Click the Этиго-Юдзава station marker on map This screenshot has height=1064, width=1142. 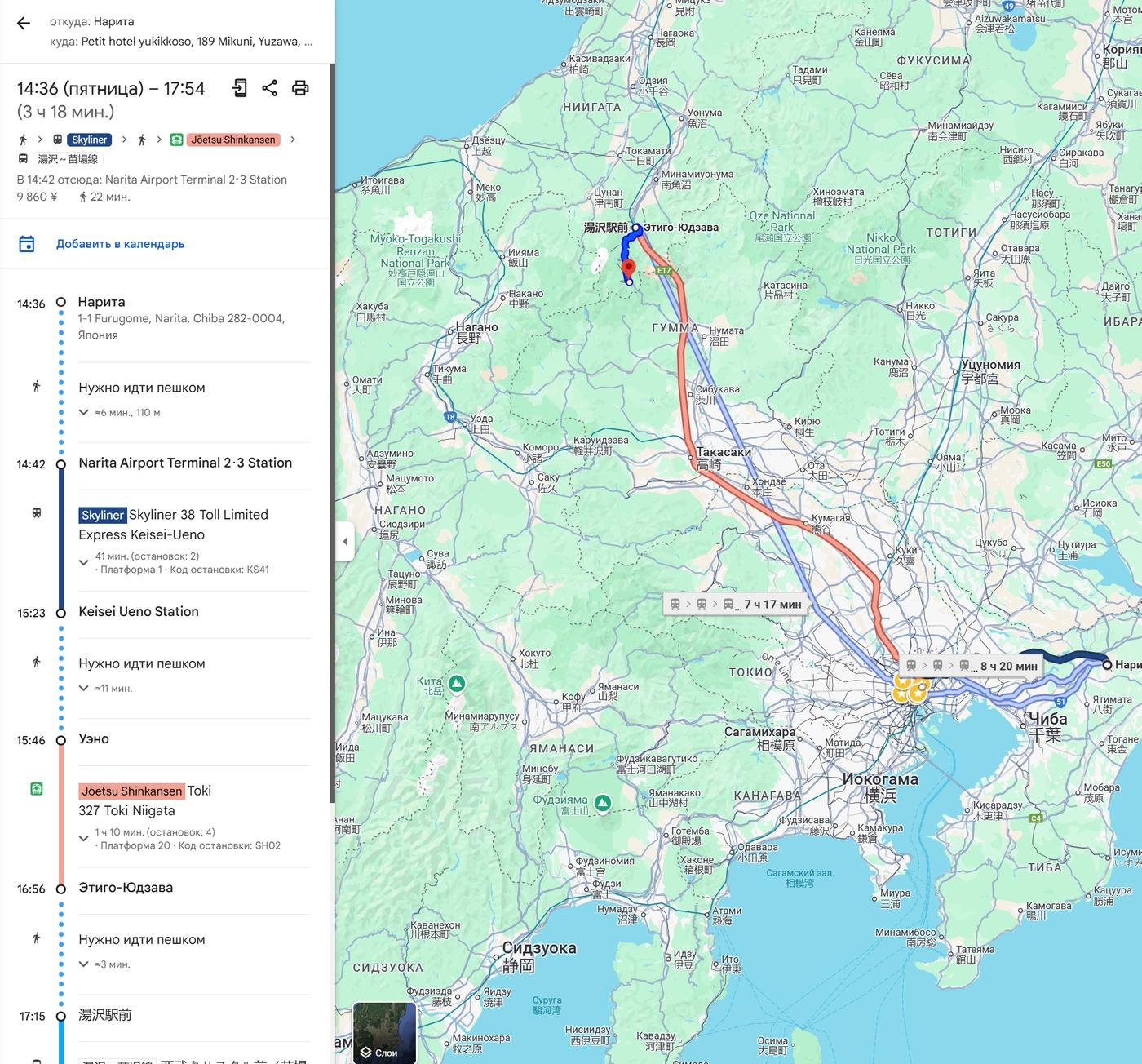[636, 228]
